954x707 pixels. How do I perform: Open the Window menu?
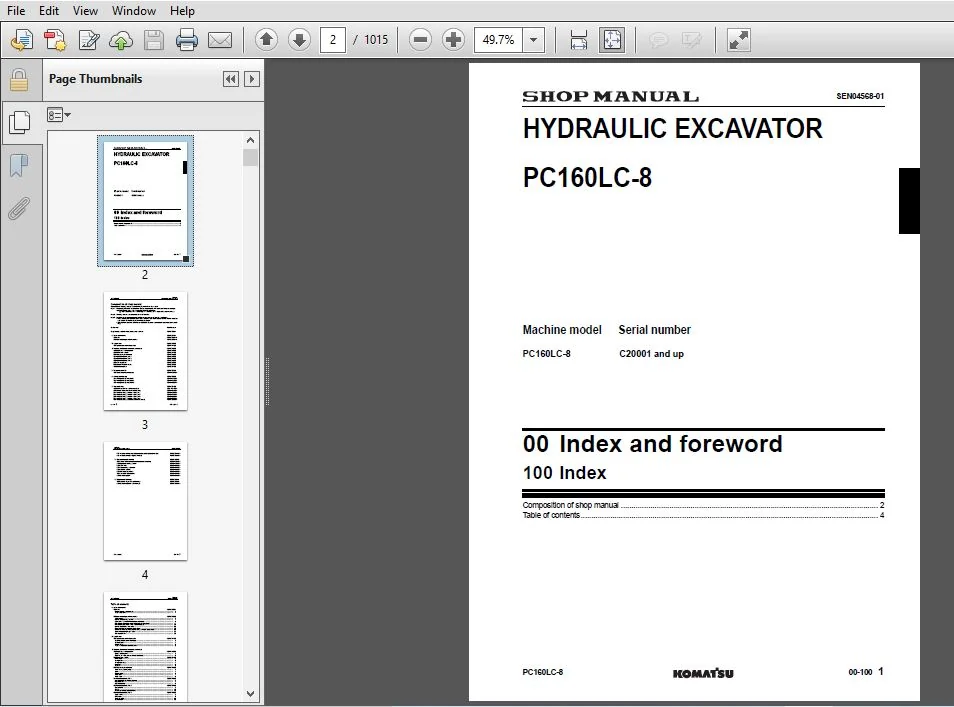134,11
